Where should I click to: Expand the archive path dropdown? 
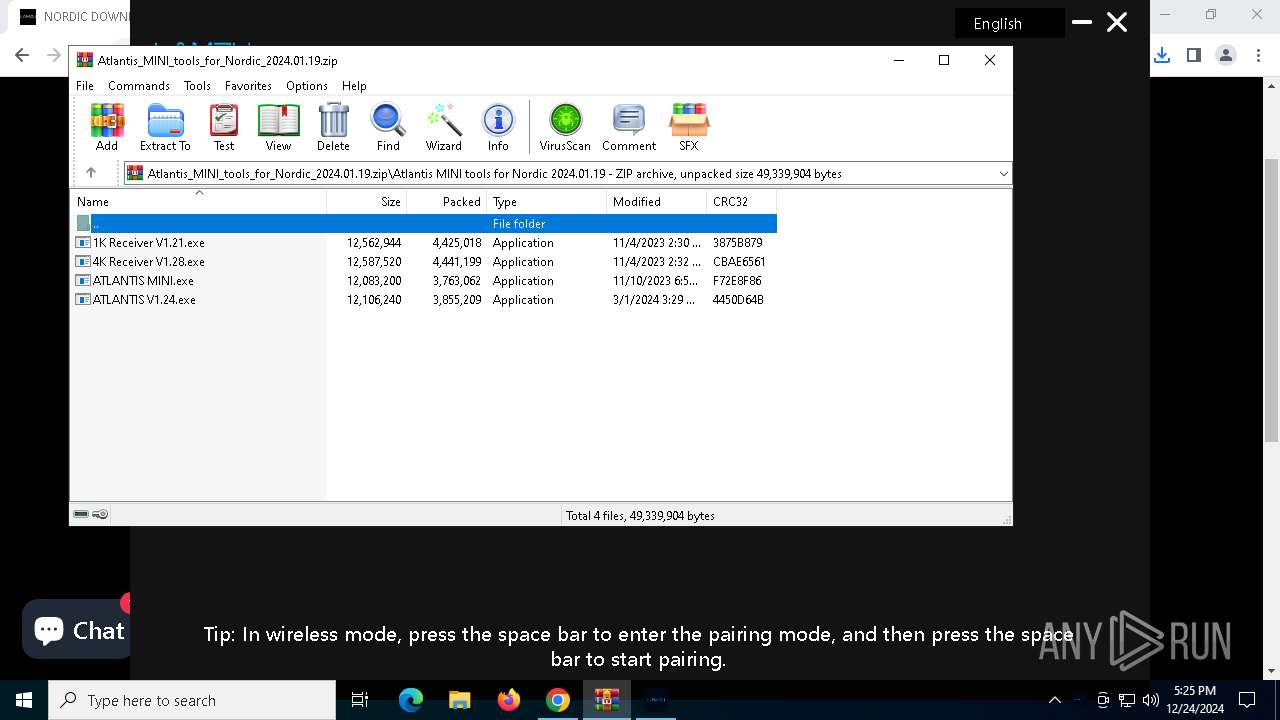coord(1003,174)
